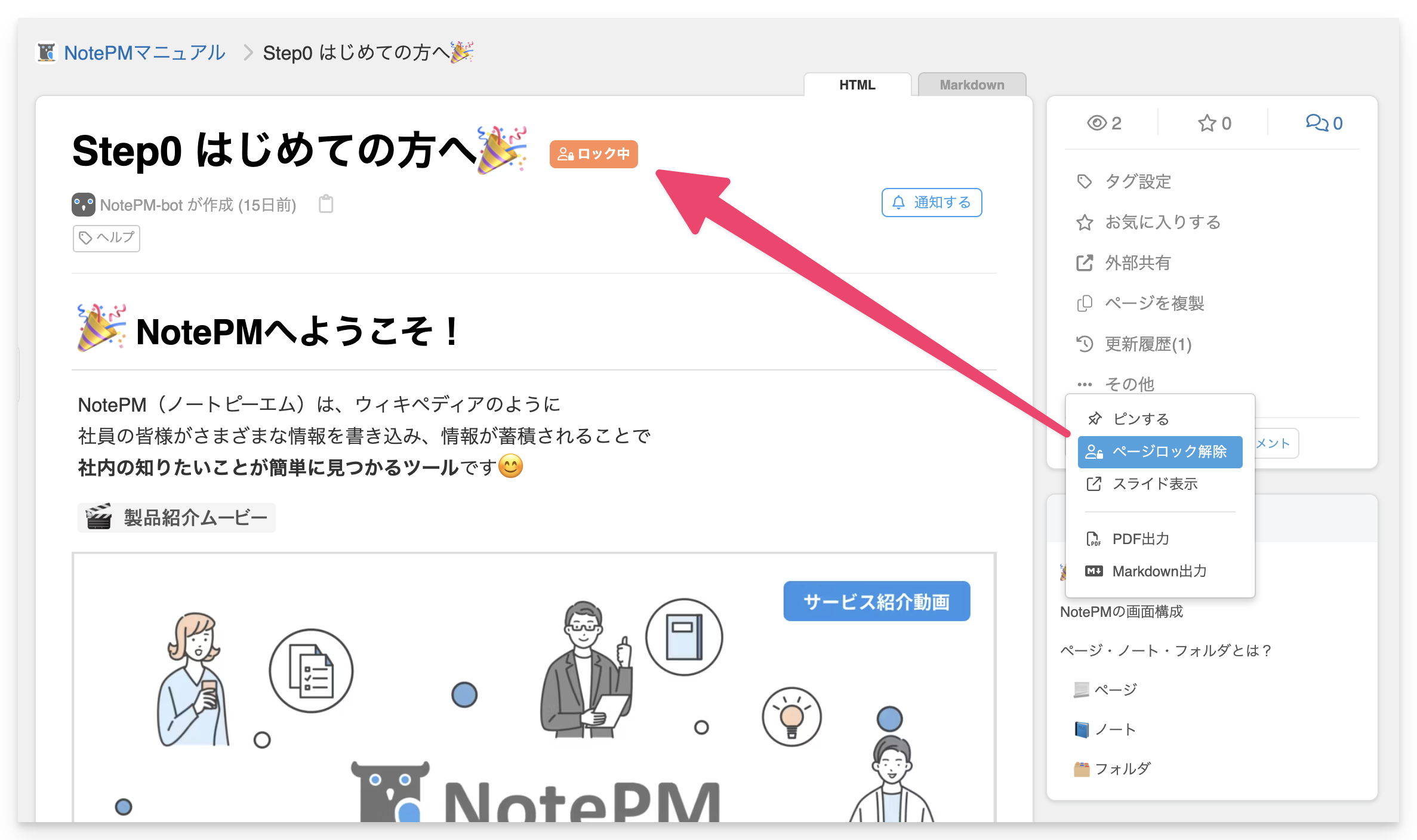Select ページロック解除 to unlock the page
This screenshot has height=840, width=1417.
(x=1160, y=452)
